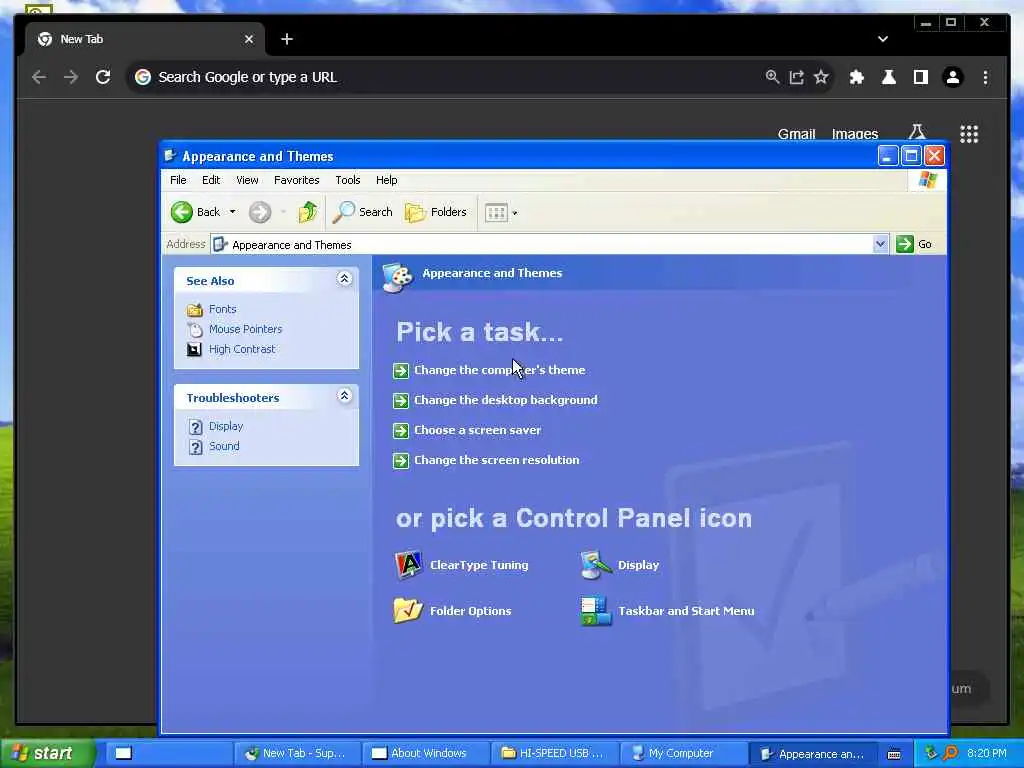1024x768 pixels.
Task: Open Images link in Chrome
Action: (x=854, y=134)
